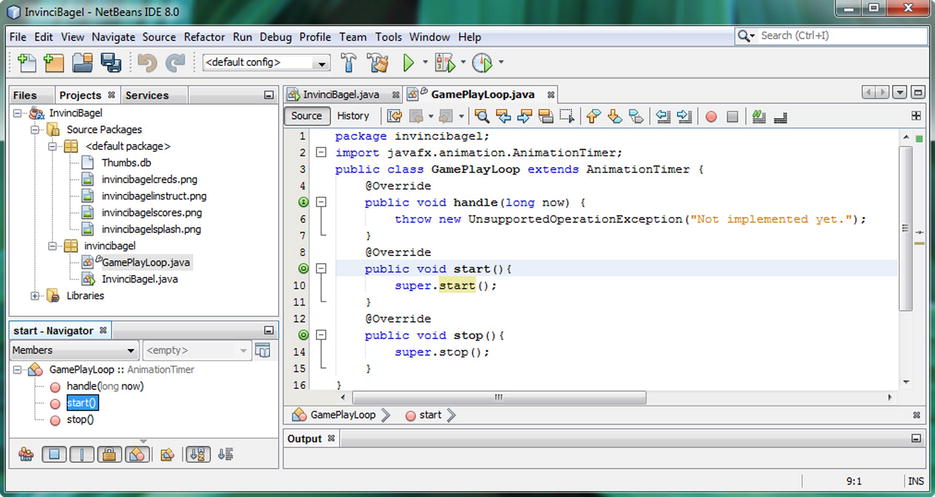This screenshot has width=935, height=497.
Task: Run the project with green play icon
Action: pyautogui.click(x=408, y=62)
